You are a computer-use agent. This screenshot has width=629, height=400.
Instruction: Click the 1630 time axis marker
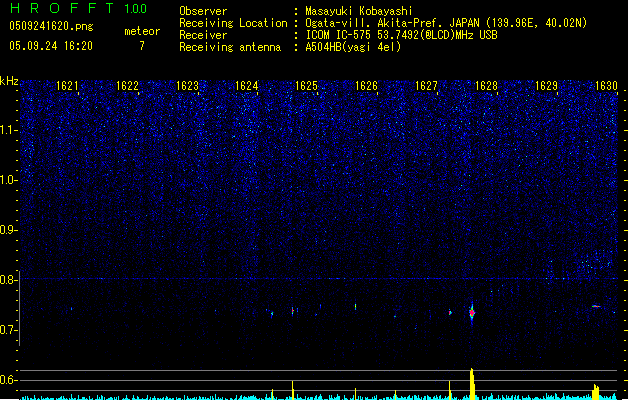click(606, 86)
